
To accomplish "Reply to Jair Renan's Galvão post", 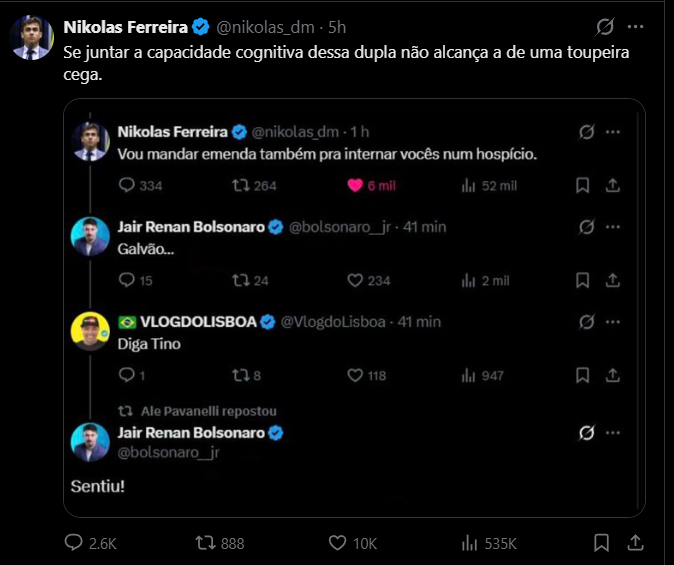I will click(126, 281).
